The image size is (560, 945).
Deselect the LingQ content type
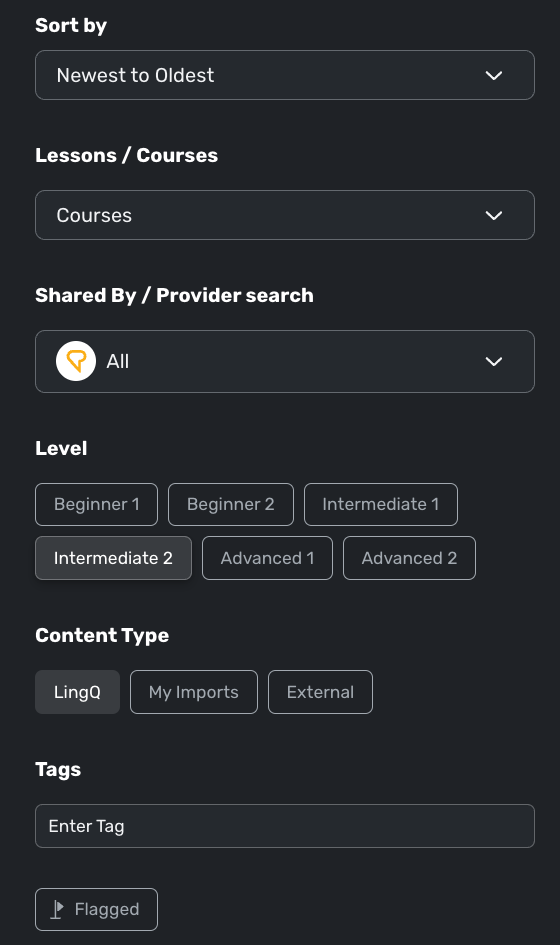[x=77, y=692]
